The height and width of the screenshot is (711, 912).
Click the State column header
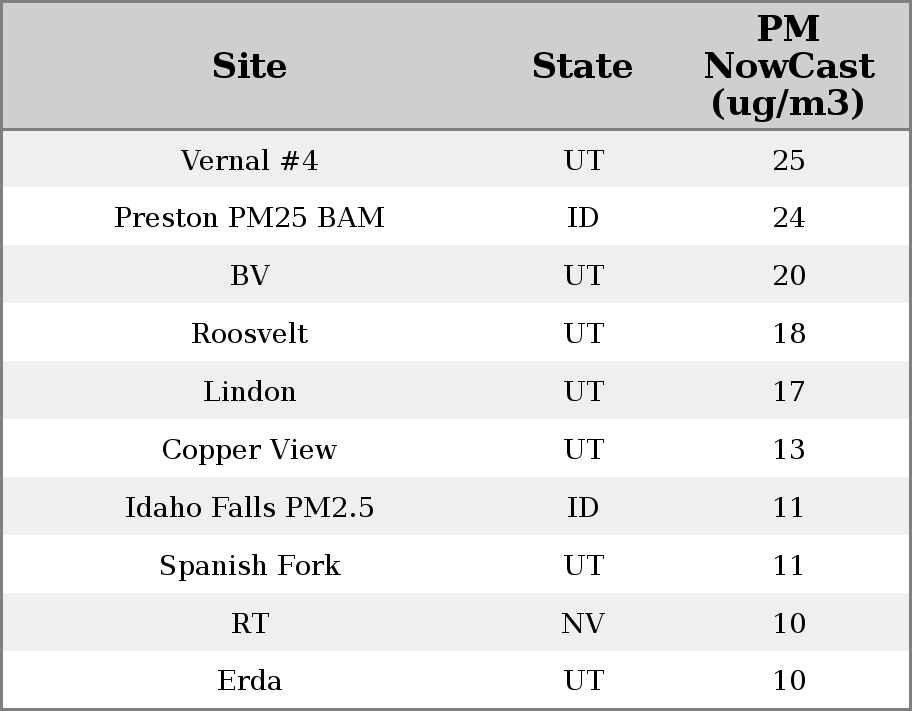[x=582, y=66]
